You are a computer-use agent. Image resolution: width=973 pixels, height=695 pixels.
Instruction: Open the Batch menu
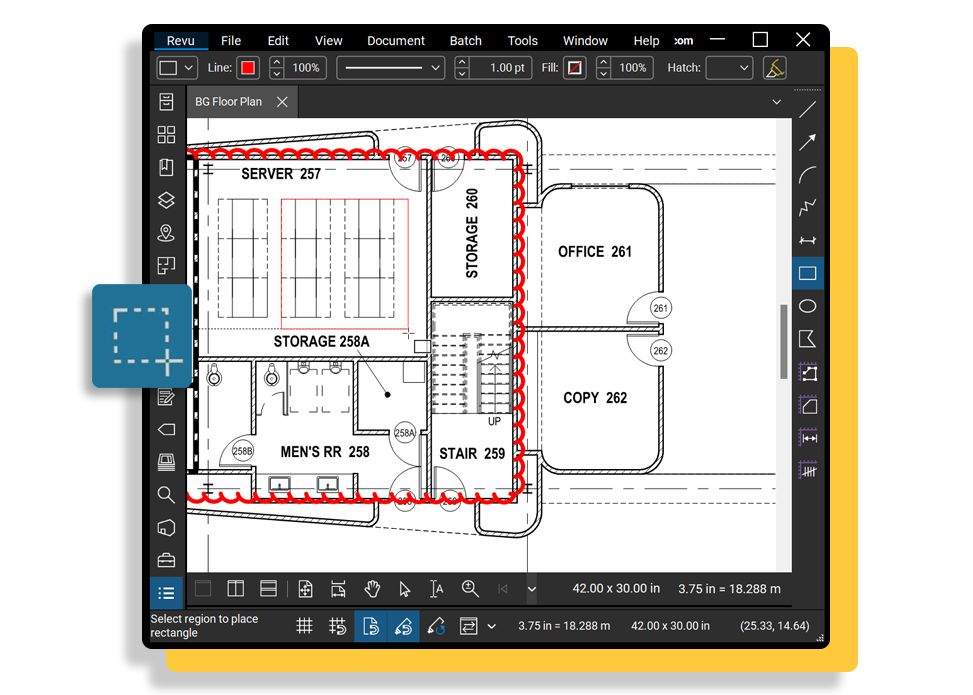click(465, 41)
